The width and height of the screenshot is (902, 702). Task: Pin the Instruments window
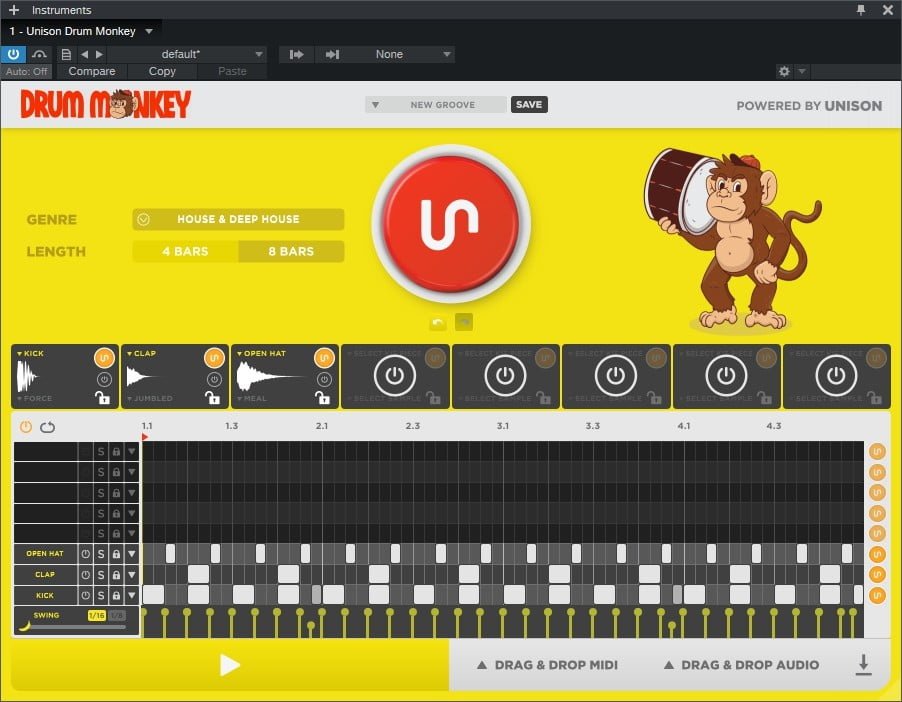click(861, 10)
